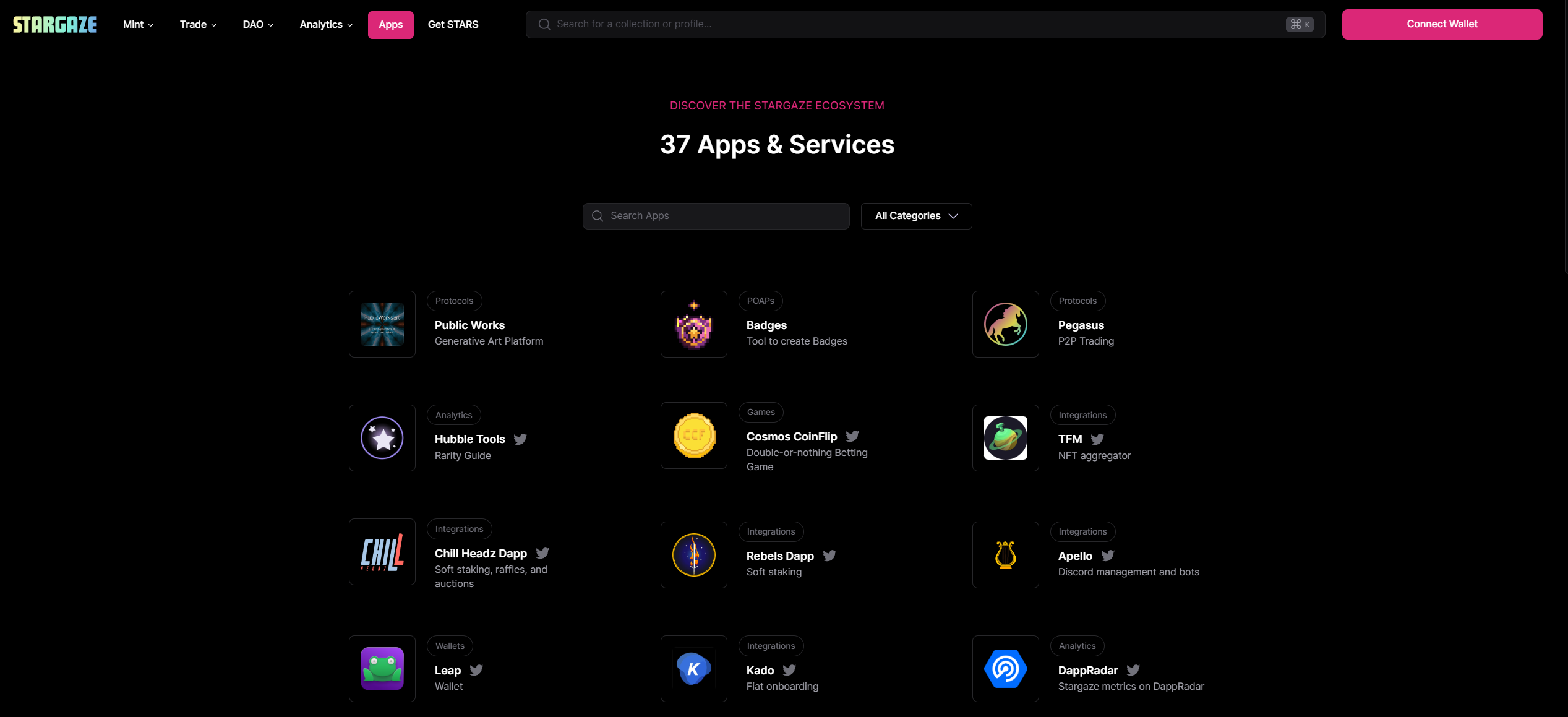Select the Apps nav tab
This screenshot has width=1568, height=717.
click(x=391, y=25)
